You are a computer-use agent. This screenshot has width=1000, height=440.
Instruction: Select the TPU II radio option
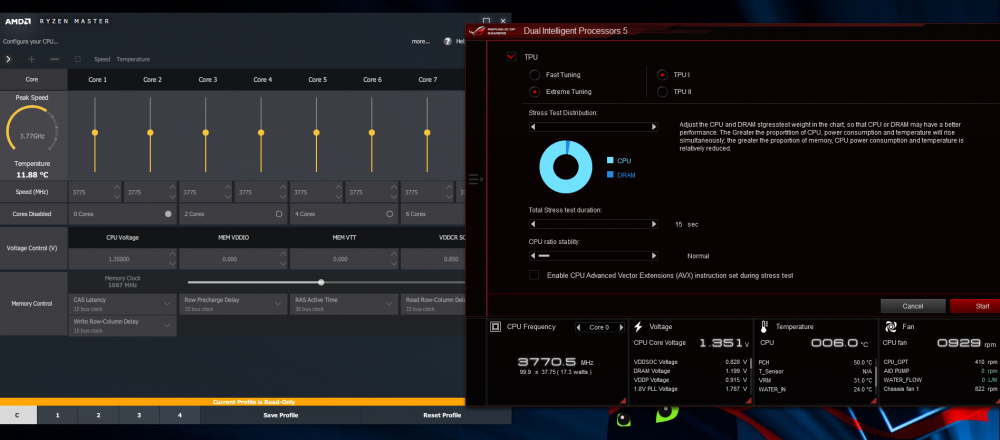click(x=662, y=92)
